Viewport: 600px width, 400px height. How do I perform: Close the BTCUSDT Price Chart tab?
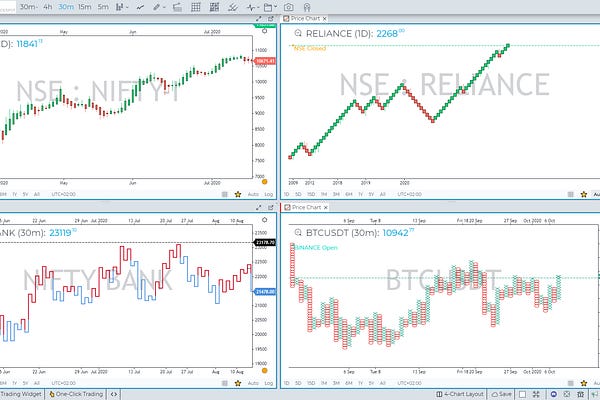[326, 207]
